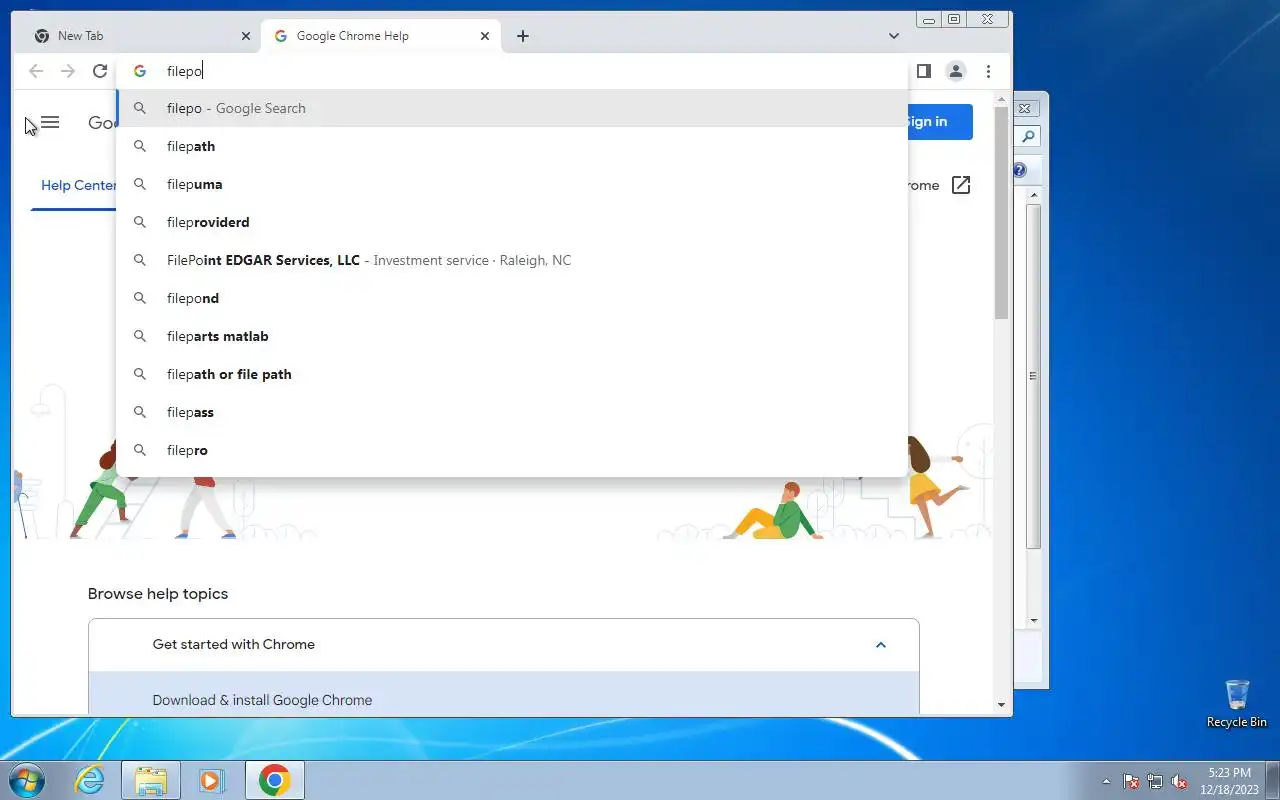Click the 'Browse help topics' heading
The height and width of the screenshot is (800, 1280).
coord(158,594)
